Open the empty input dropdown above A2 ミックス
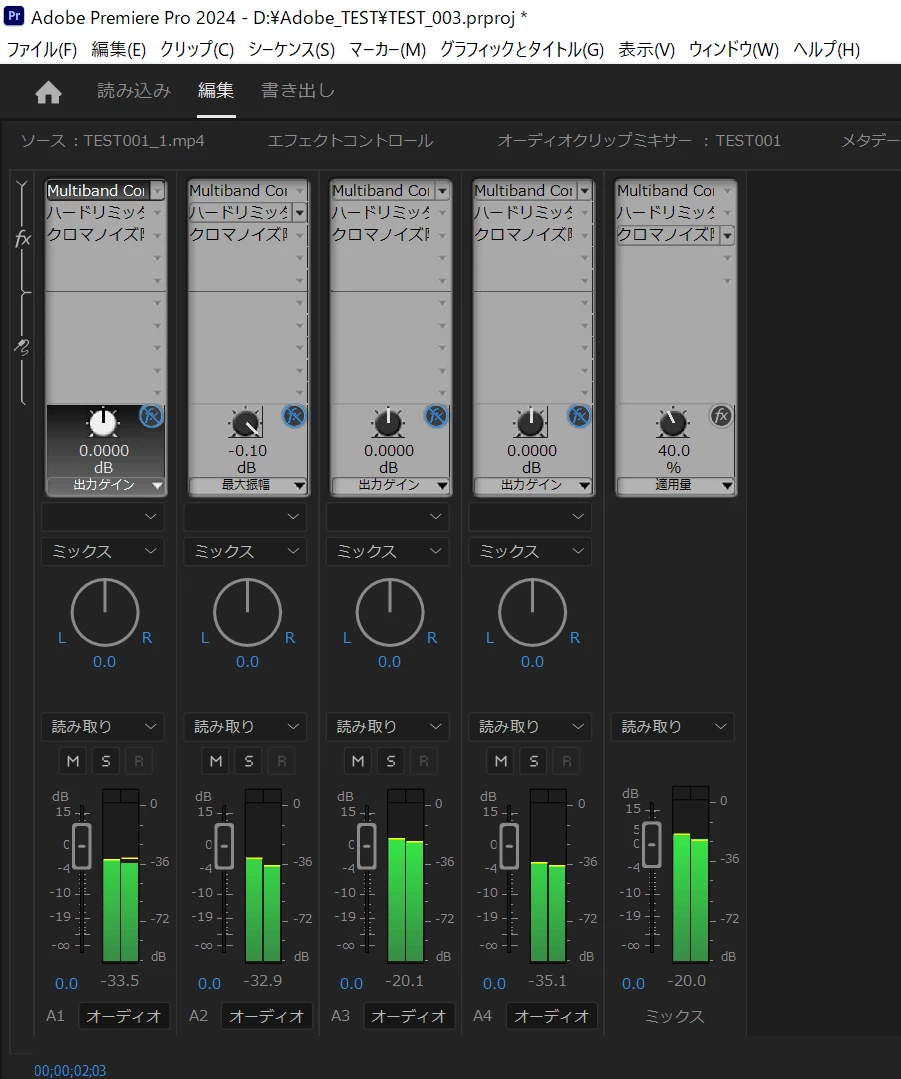This screenshot has width=901, height=1079. tap(245, 517)
